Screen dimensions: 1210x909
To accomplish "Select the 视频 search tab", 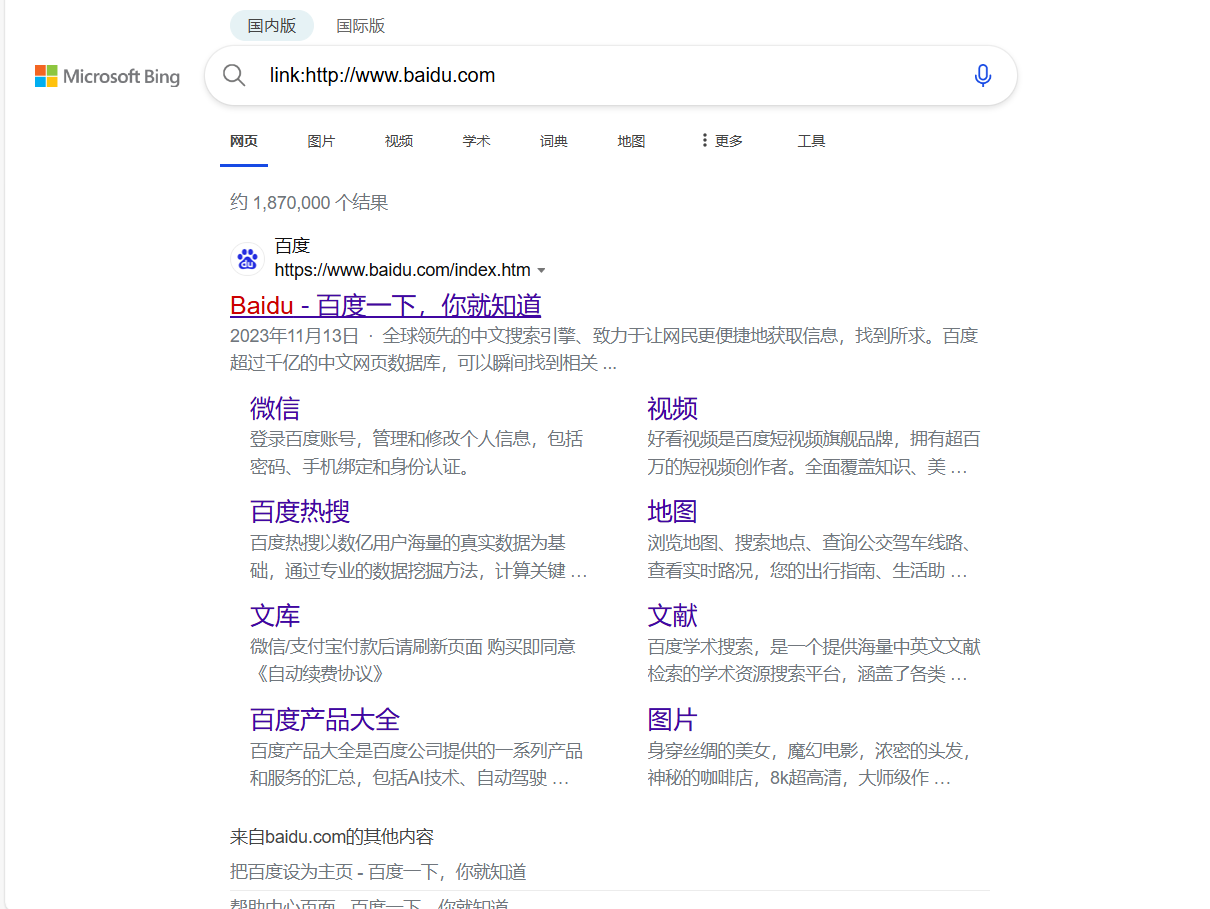I will 399,141.
